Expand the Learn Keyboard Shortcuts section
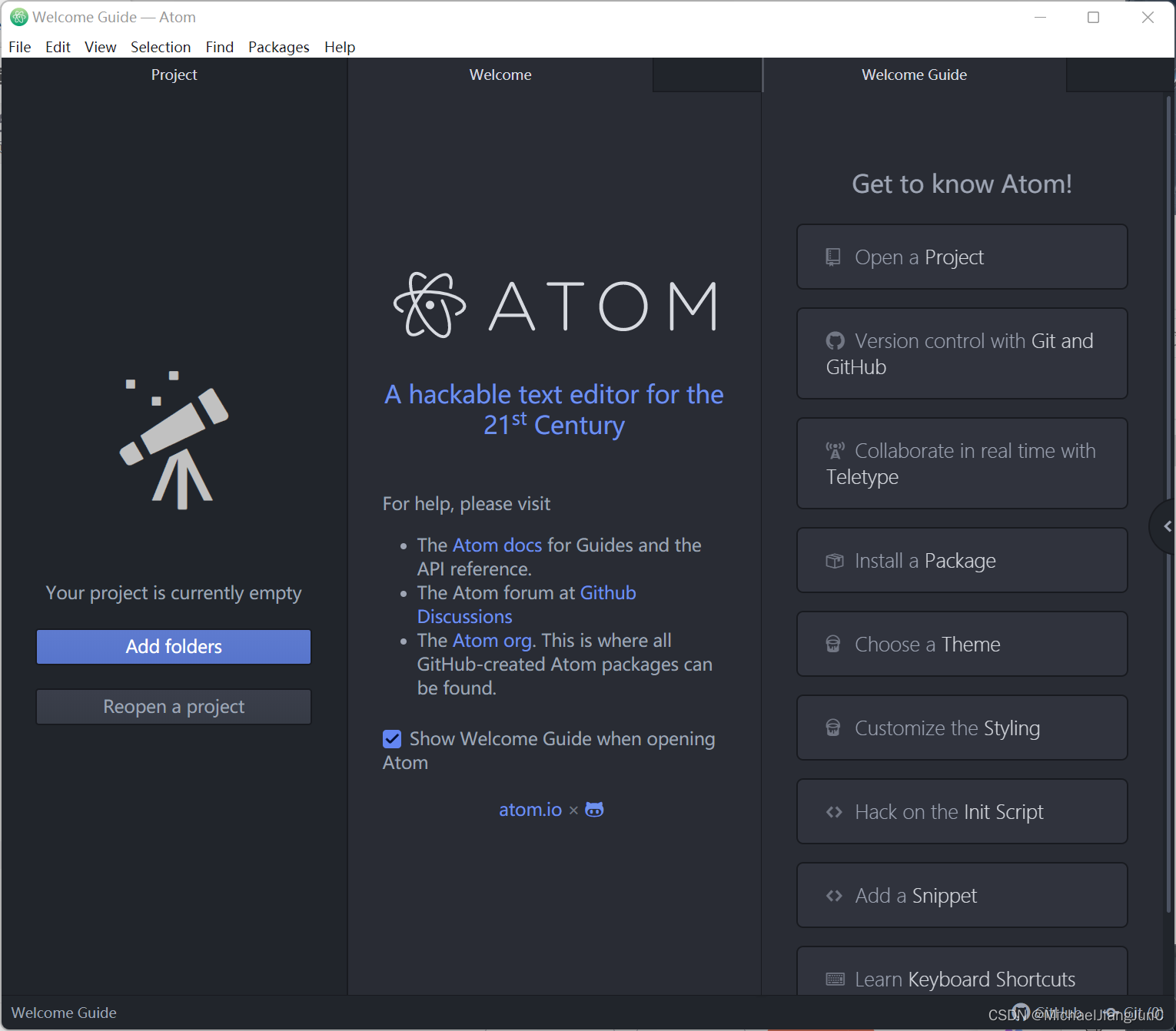The height and width of the screenshot is (1031, 1176). (962, 973)
